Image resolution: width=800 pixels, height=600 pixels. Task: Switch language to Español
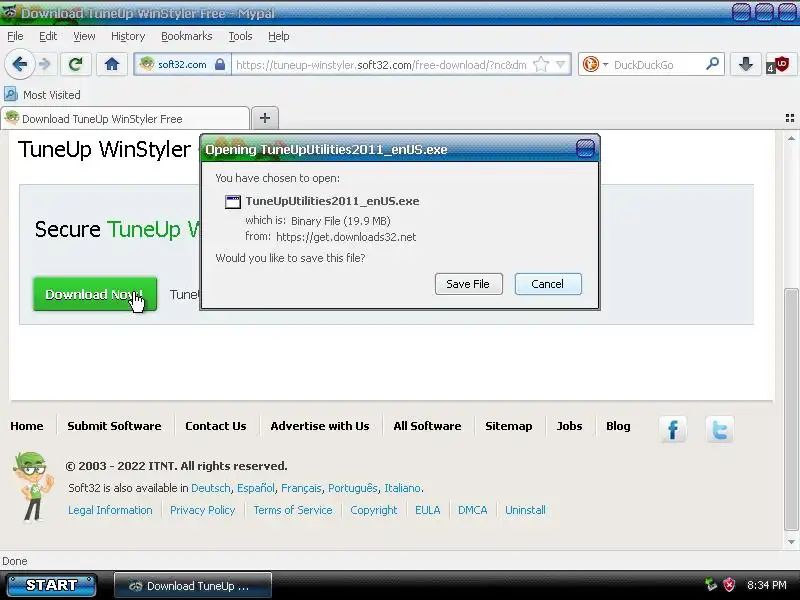(x=256, y=488)
